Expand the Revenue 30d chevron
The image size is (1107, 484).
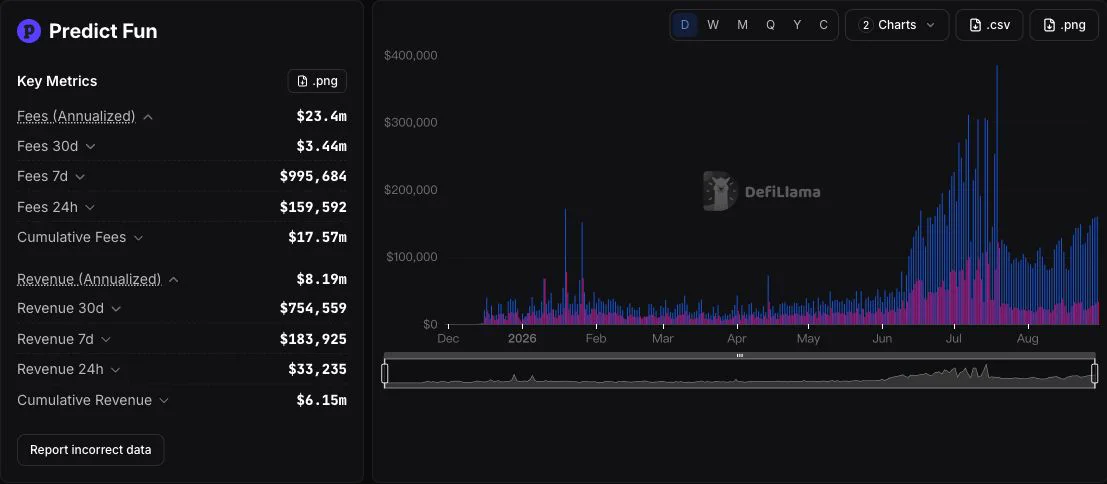(116, 309)
